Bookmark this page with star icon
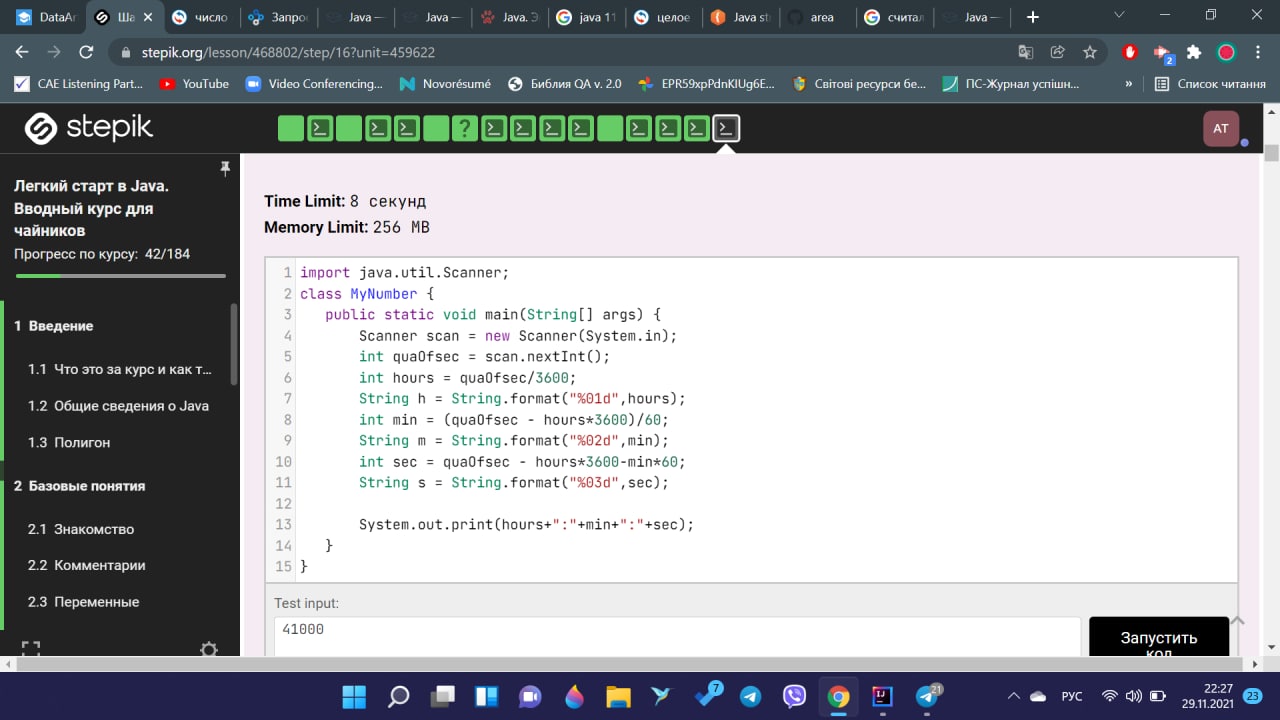The height and width of the screenshot is (720, 1280). [1090, 52]
